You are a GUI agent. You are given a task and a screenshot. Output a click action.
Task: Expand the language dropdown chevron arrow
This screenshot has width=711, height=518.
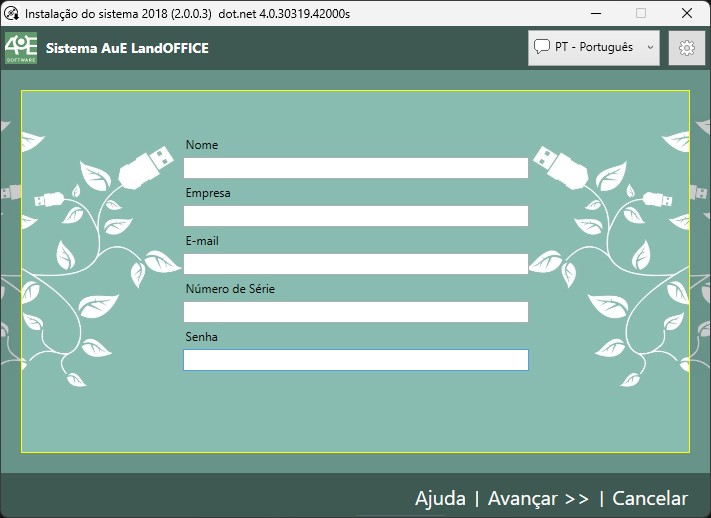coord(650,47)
